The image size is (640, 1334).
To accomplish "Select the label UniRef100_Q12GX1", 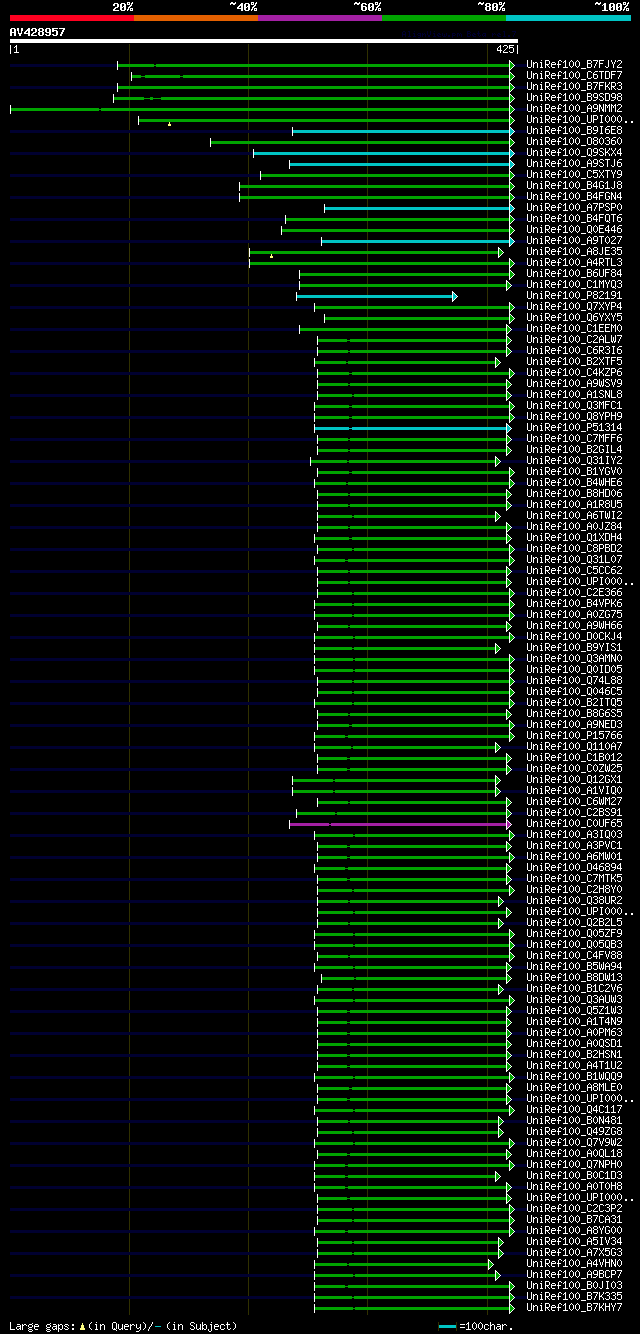I will [574, 780].
